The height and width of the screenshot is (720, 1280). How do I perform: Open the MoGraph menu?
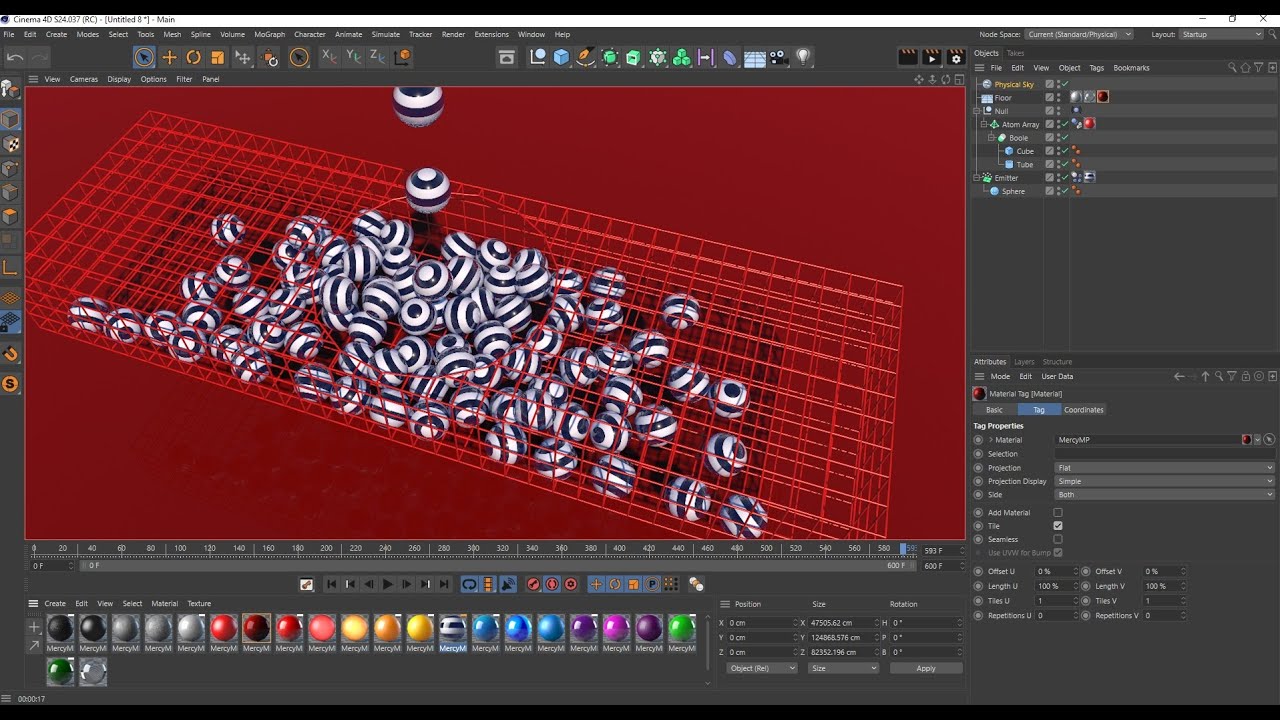[x=269, y=34]
